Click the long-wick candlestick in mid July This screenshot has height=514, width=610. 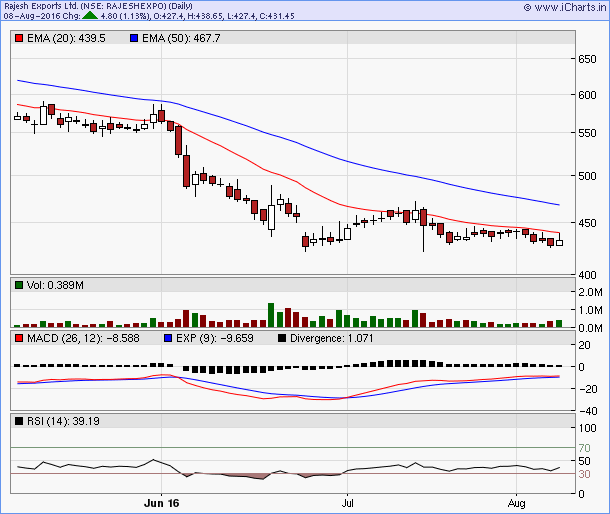[x=423, y=230]
